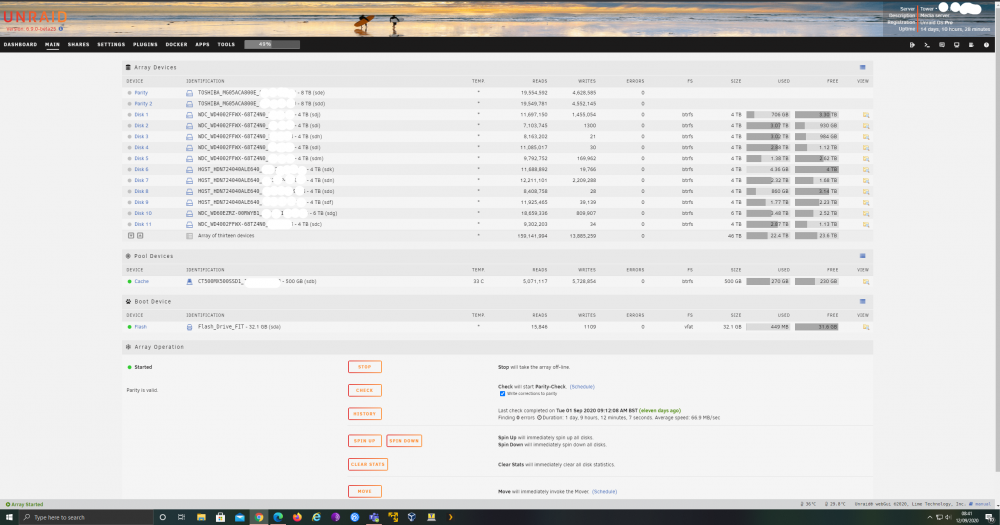
Task: Click the array totals icon in summary row
Action: point(189,236)
